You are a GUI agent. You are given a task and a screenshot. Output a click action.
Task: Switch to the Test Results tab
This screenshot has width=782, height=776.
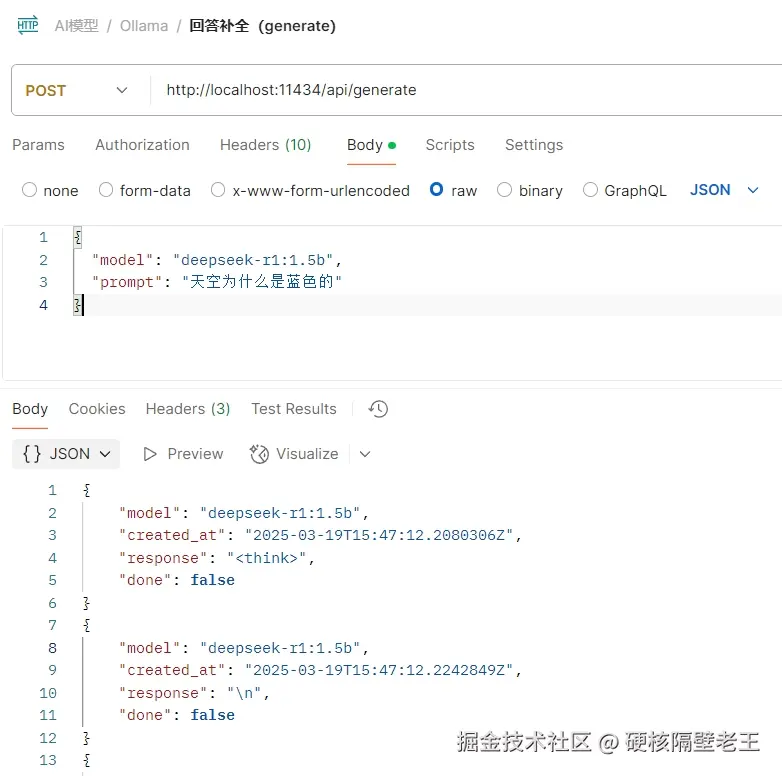tap(294, 409)
